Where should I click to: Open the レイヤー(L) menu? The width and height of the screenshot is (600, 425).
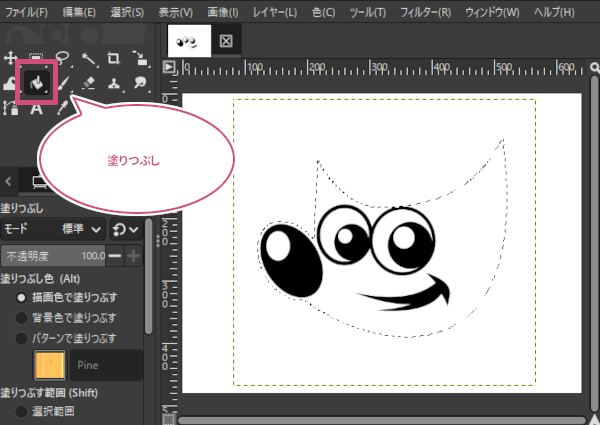(x=275, y=13)
